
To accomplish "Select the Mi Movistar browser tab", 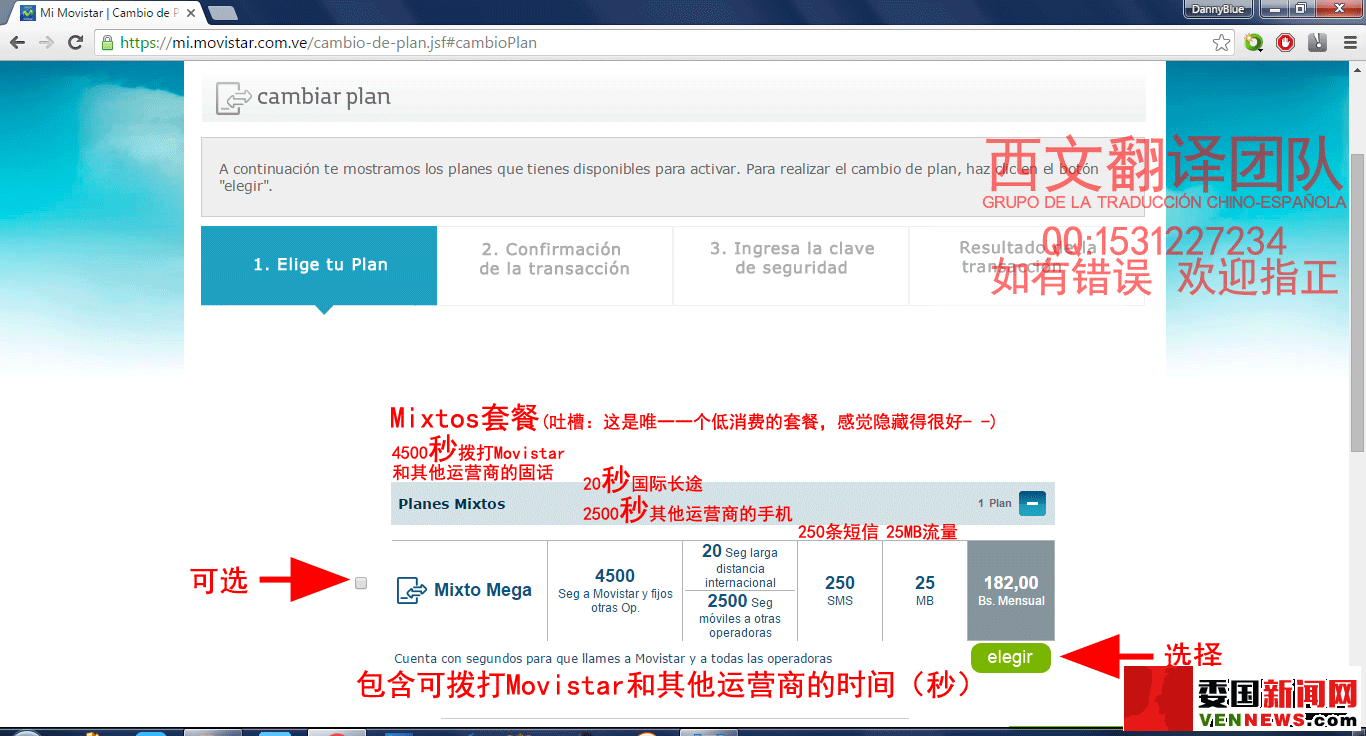I will point(104,13).
